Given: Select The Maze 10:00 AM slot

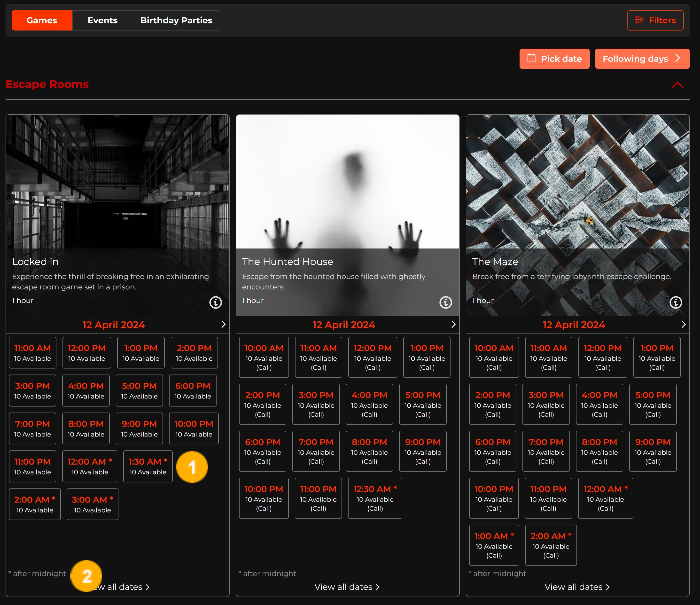Looking at the screenshot, I should (x=494, y=357).
